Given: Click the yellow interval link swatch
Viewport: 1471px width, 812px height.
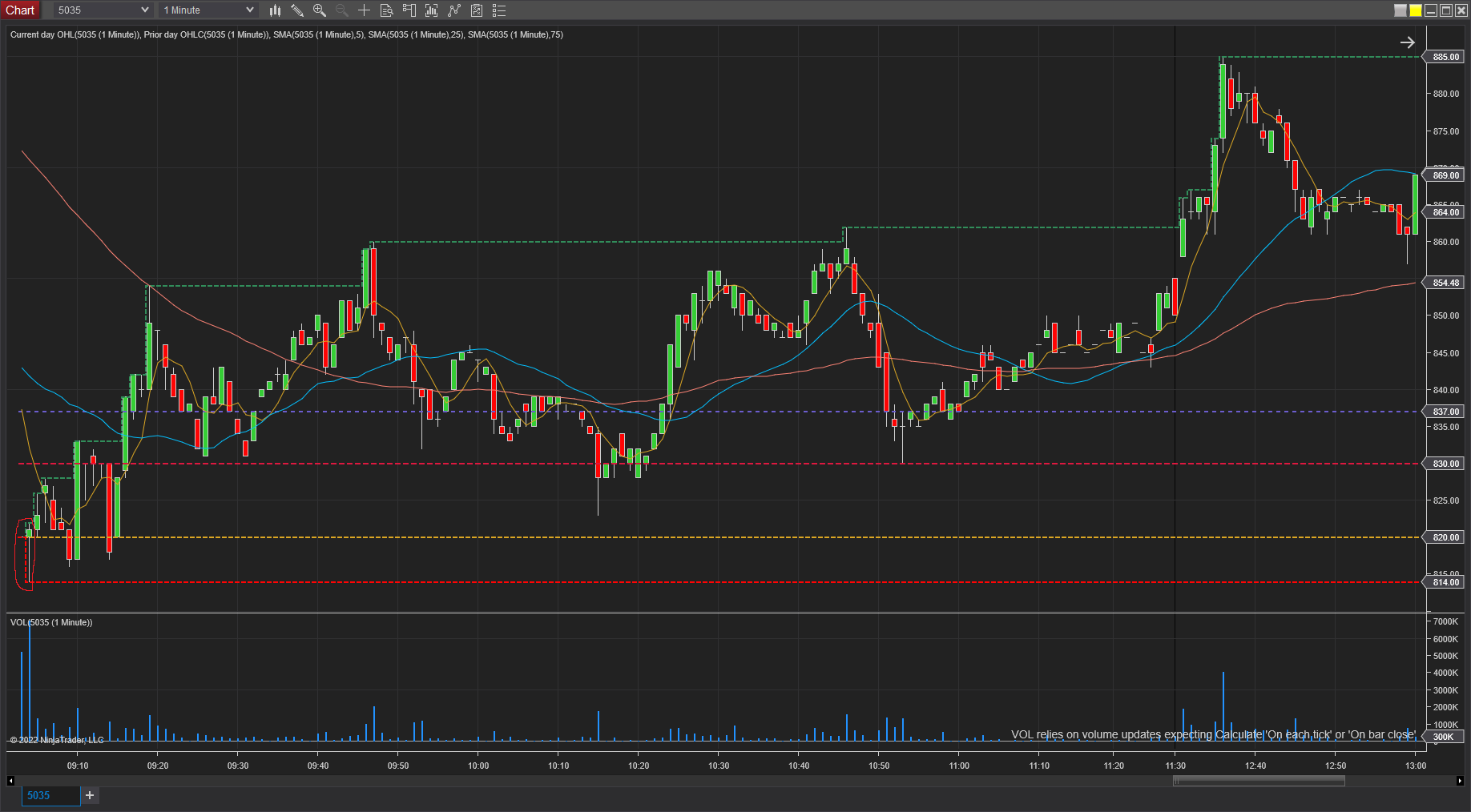Looking at the screenshot, I should pyautogui.click(x=1416, y=10).
